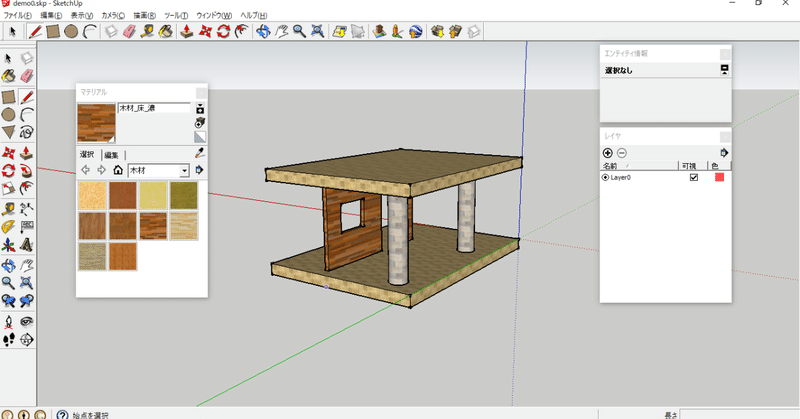Select the Eraser tool in left toolbar
The width and height of the screenshot is (800, 419).
click(x=27, y=75)
